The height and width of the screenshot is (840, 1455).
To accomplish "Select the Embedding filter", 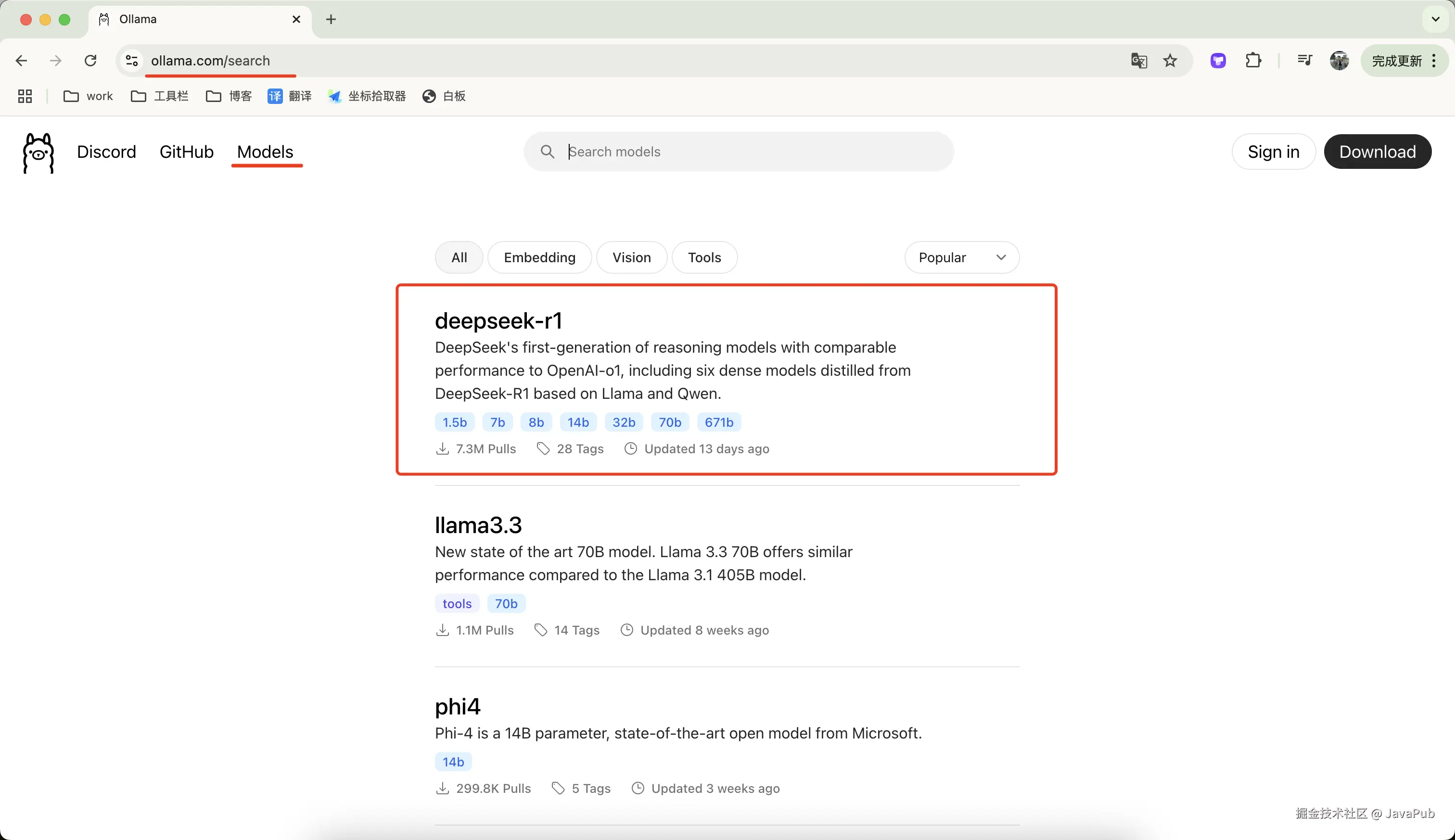I will pyautogui.click(x=539, y=257).
